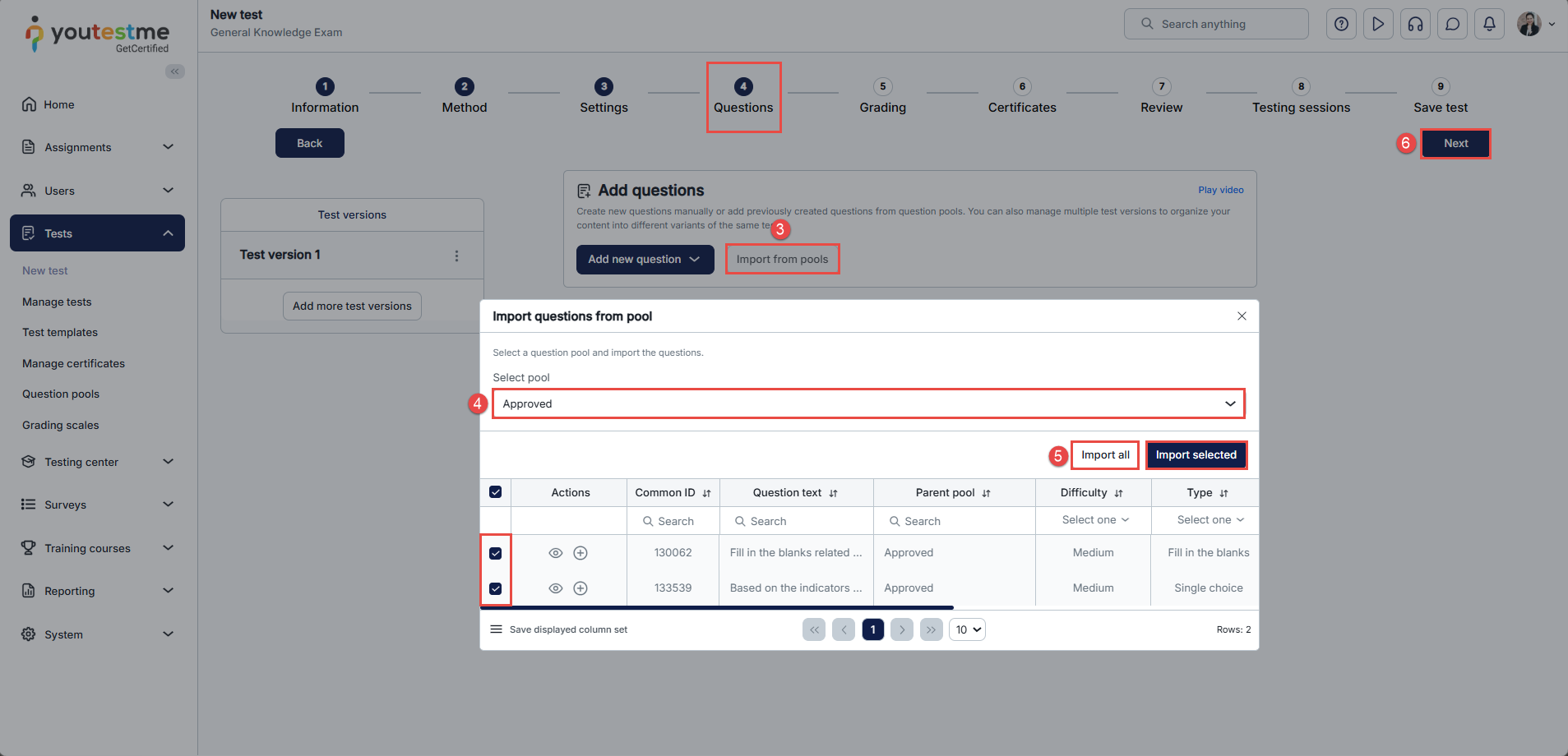
Task: Click plus icon for question 133539
Action: (x=580, y=588)
